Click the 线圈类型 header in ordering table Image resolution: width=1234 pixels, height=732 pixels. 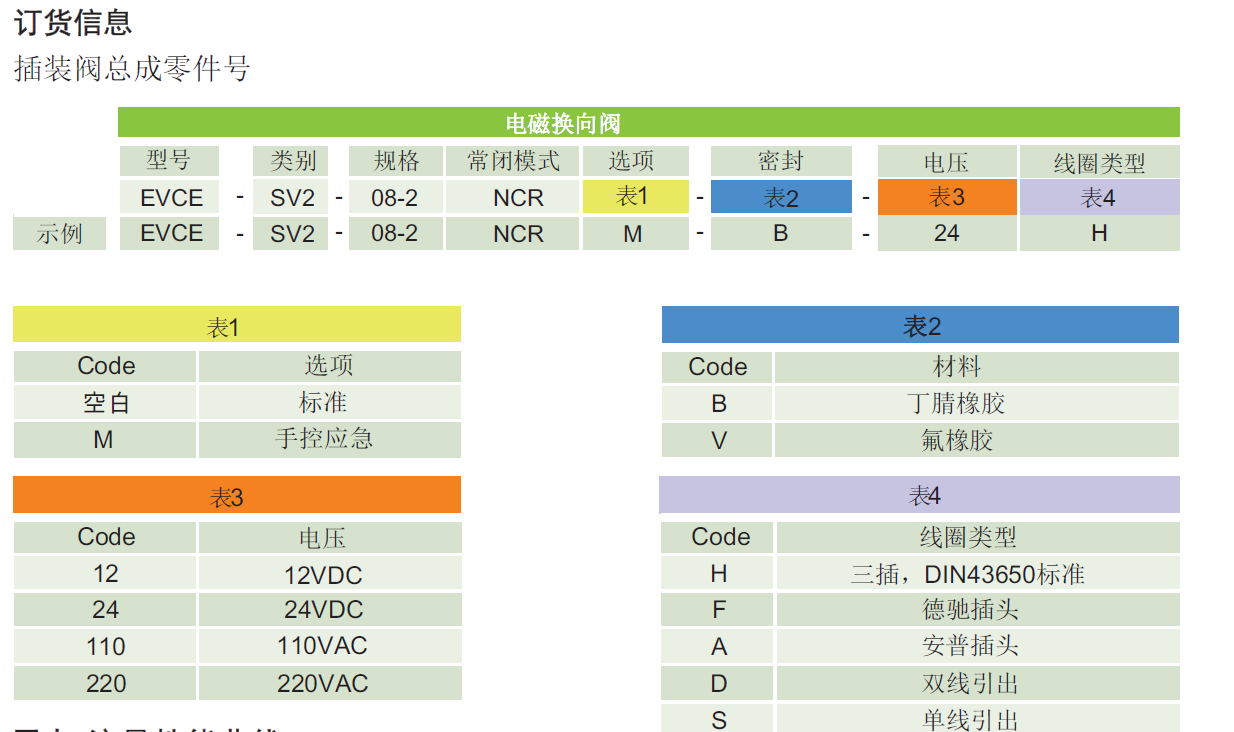point(1098,162)
